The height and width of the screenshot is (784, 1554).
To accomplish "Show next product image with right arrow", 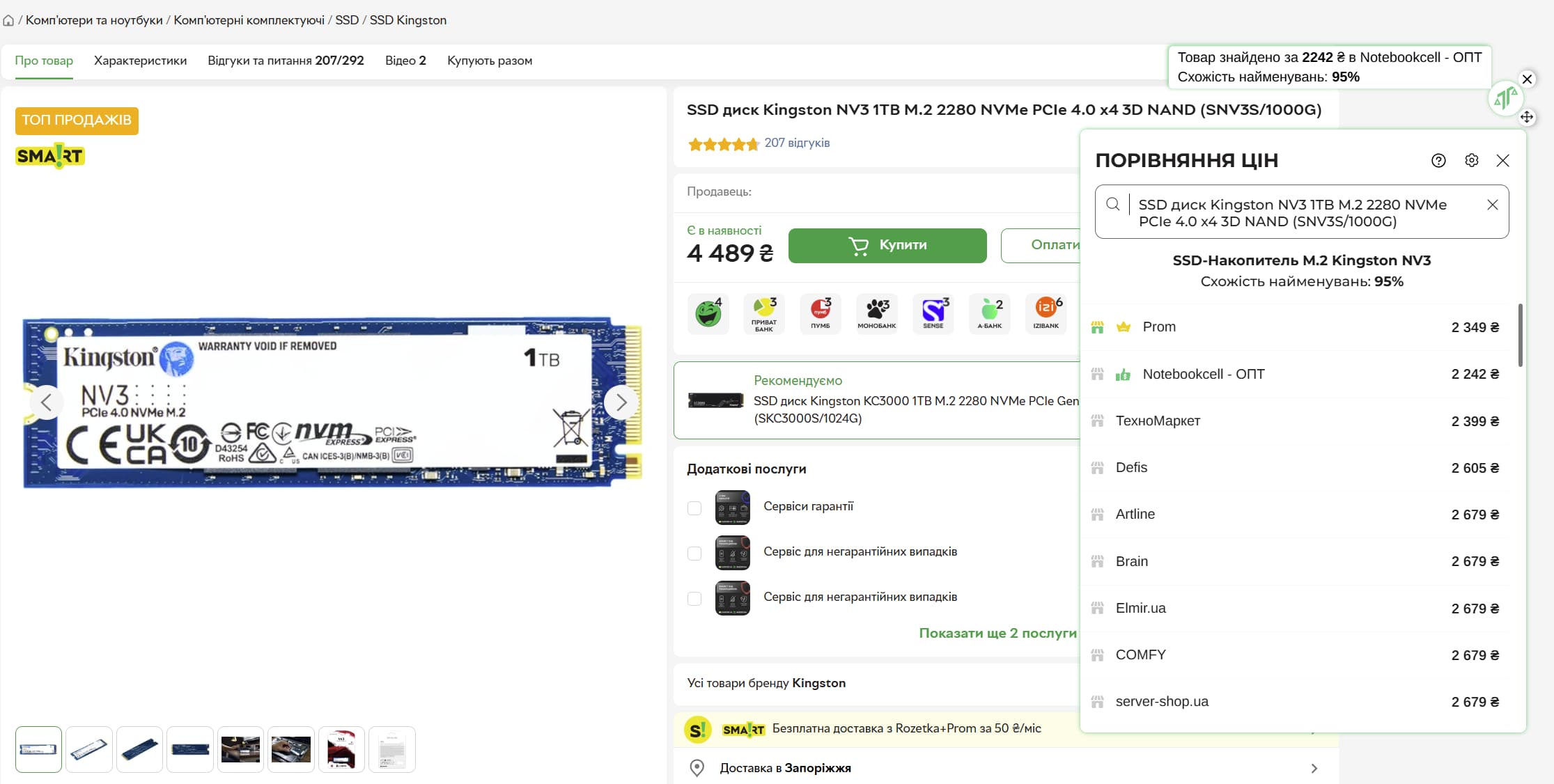I will (x=621, y=402).
